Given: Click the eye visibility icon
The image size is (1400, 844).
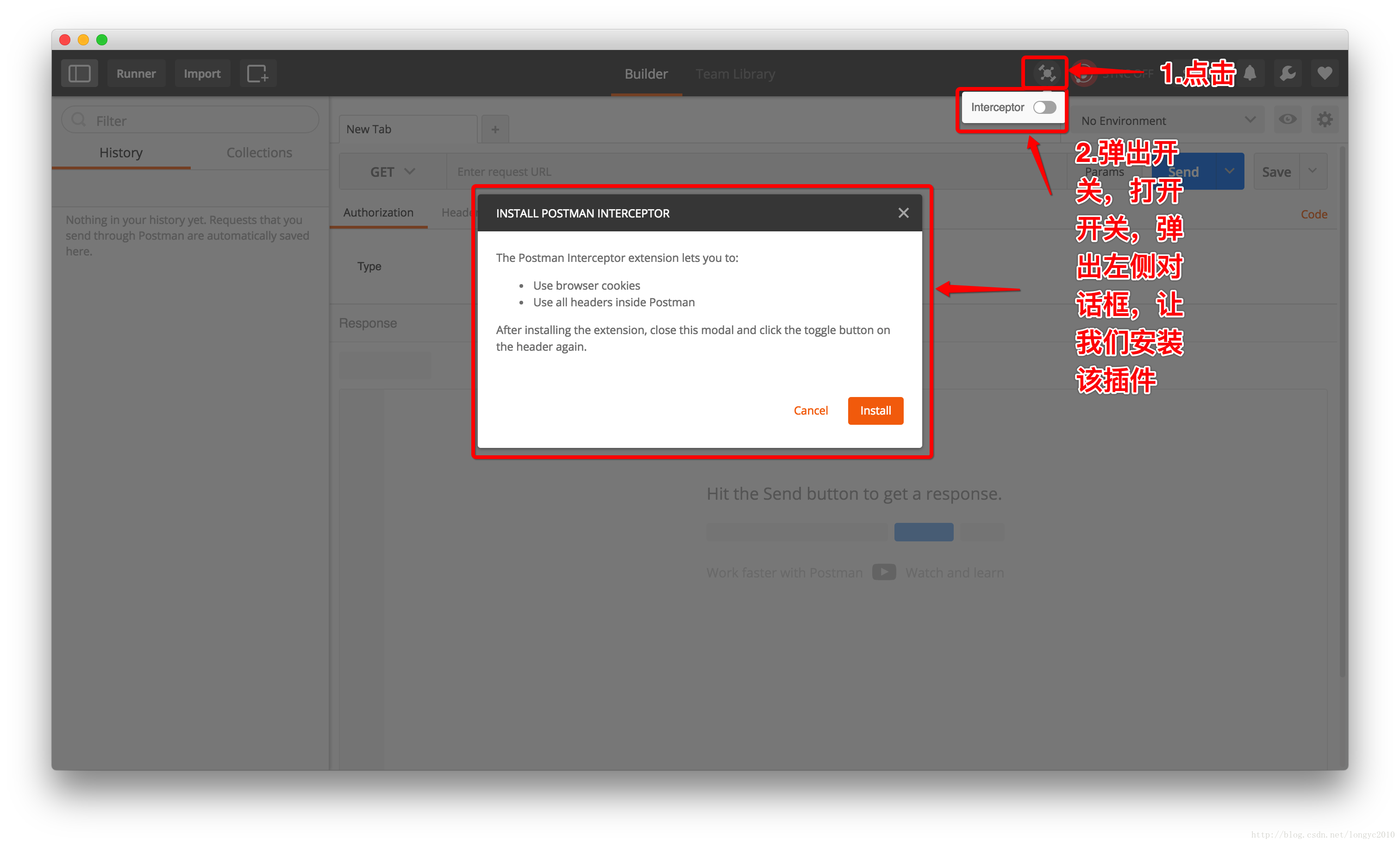Looking at the screenshot, I should coord(1289,120).
